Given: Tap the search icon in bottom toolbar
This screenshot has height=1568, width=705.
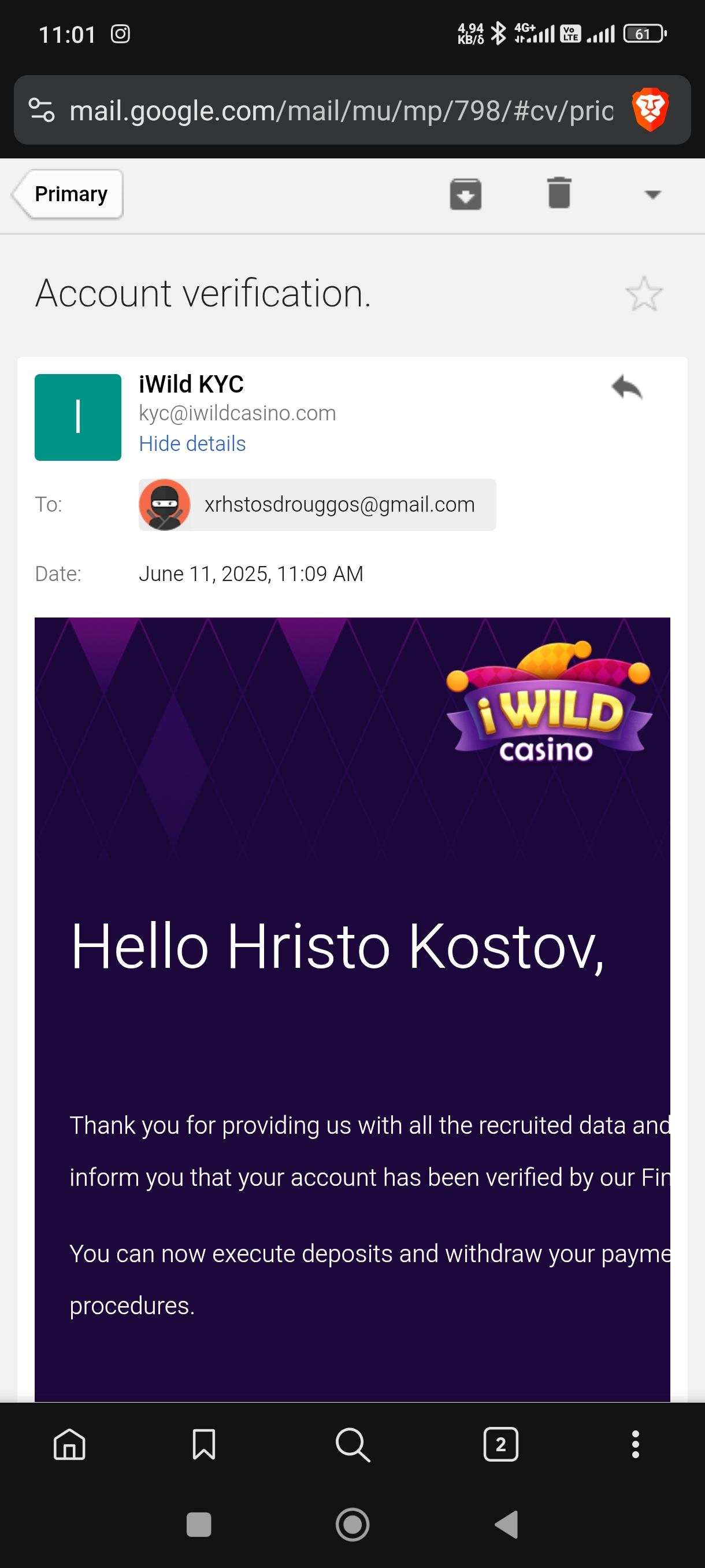Looking at the screenshot, I should tap(352, 1444).
